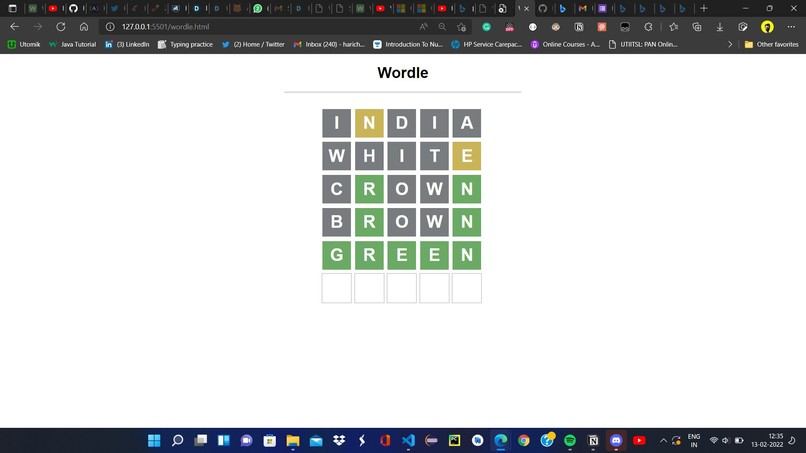
Task: Click the yellow N tile in INDIA
Action: click(x=369, y=123)
